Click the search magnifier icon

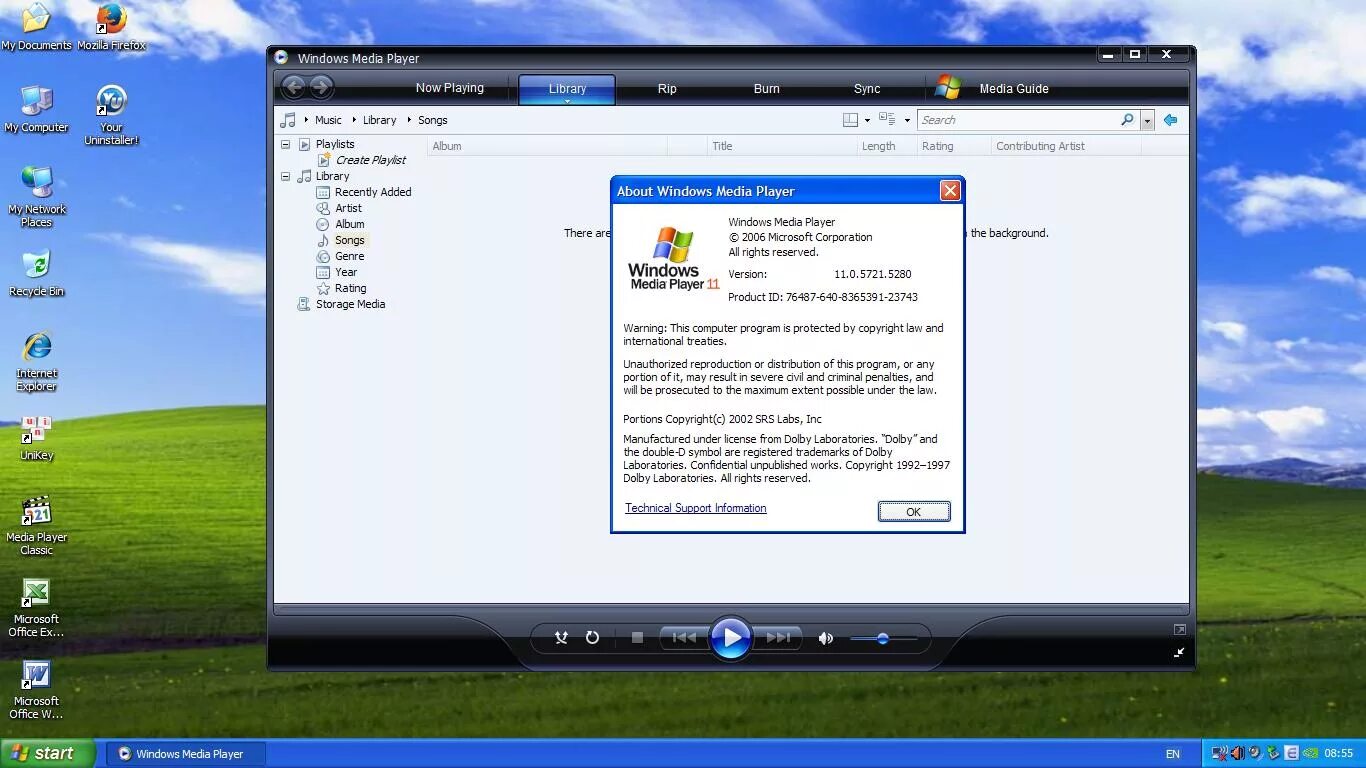pos(1127,120)
